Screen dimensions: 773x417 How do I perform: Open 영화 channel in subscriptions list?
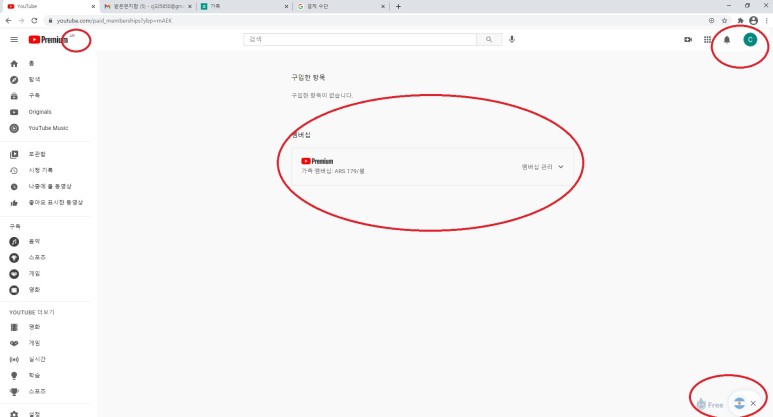(34, 290)
